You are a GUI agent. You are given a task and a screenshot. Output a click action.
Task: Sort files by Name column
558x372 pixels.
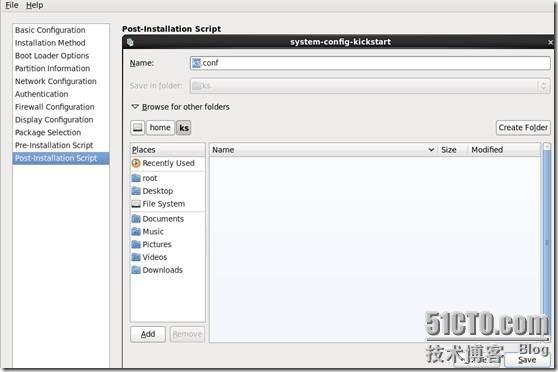(x=323, y=150)
